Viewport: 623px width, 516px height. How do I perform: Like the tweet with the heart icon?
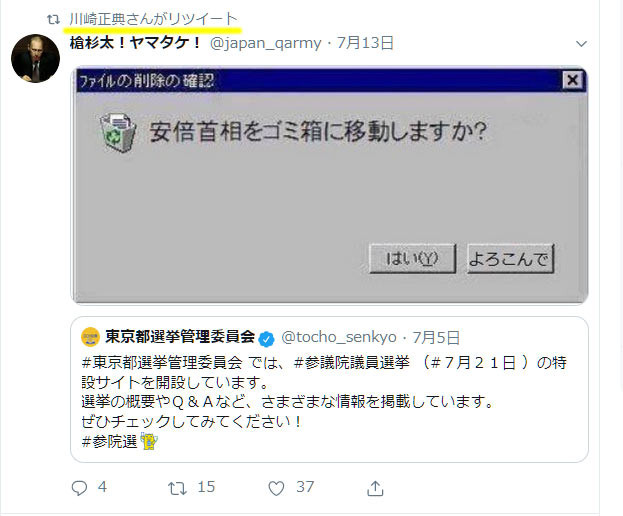276,488
